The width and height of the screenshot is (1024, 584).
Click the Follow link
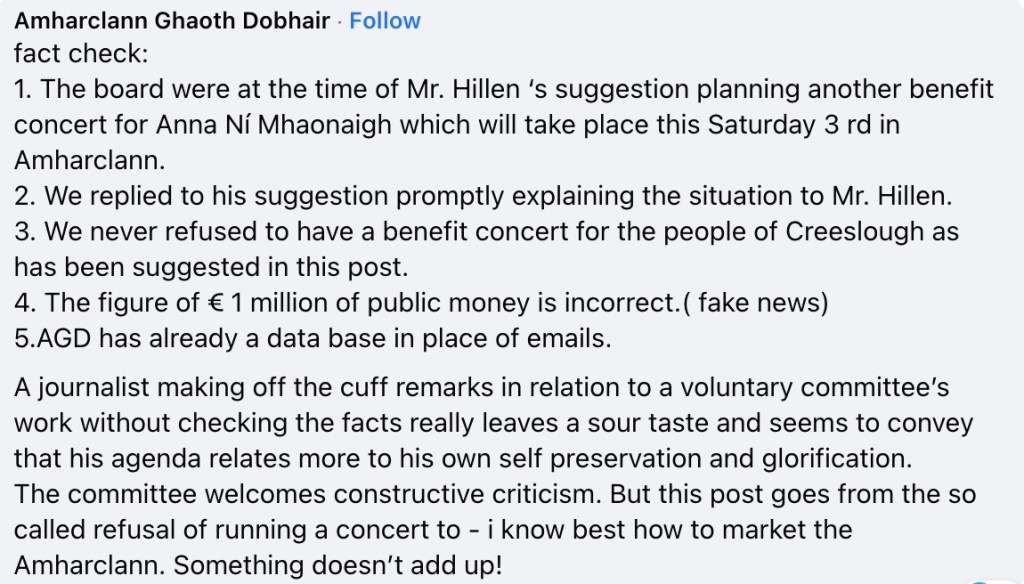coord(385,21)
